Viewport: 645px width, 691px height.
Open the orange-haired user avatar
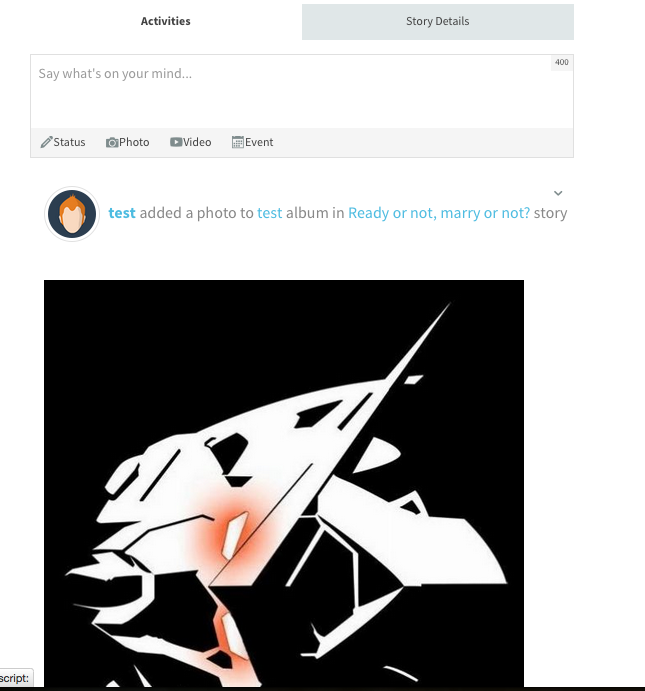pyautogui.click(x=72, y=214)
